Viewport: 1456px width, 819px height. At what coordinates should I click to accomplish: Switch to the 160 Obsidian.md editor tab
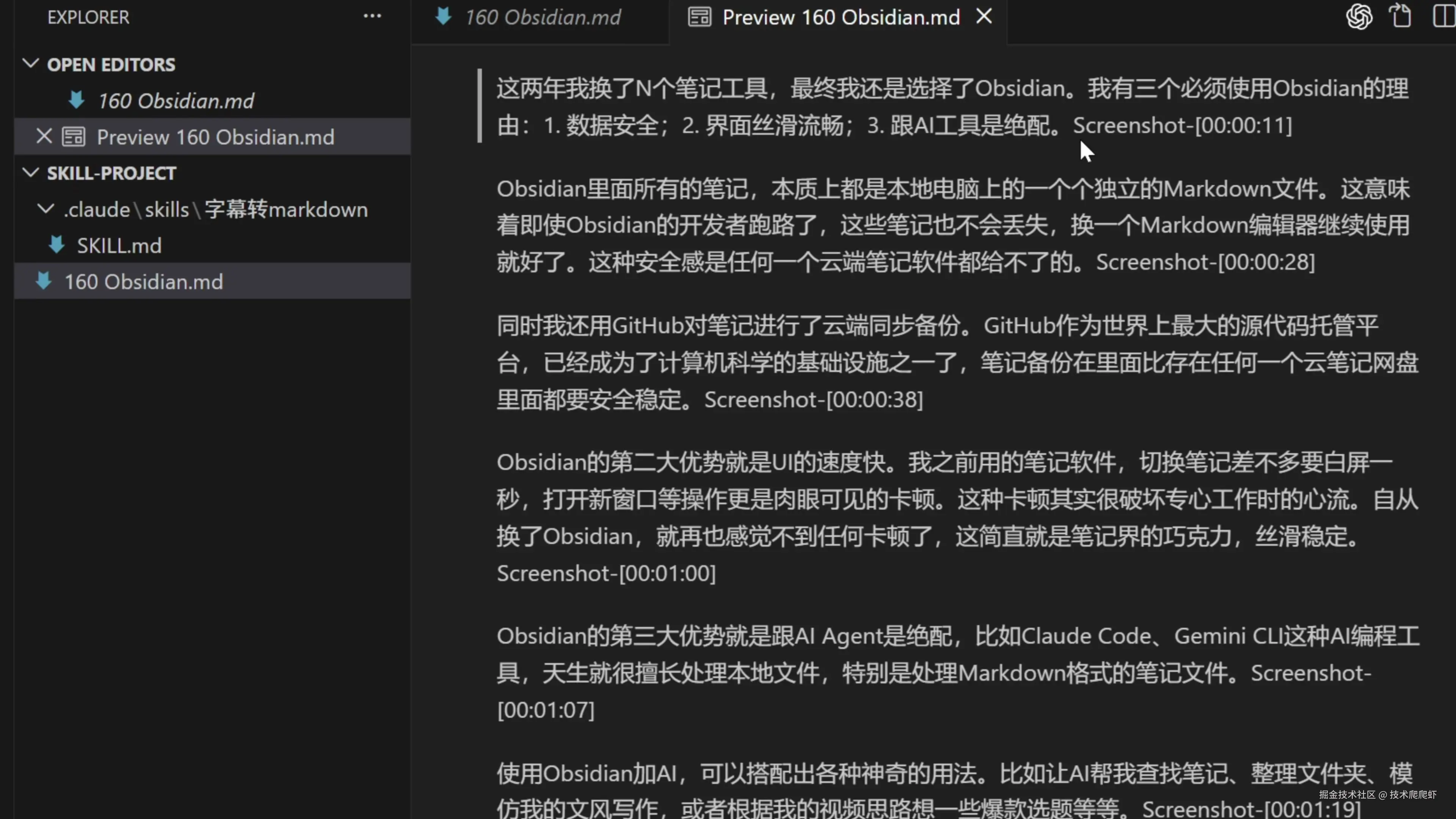coord(543,17)
